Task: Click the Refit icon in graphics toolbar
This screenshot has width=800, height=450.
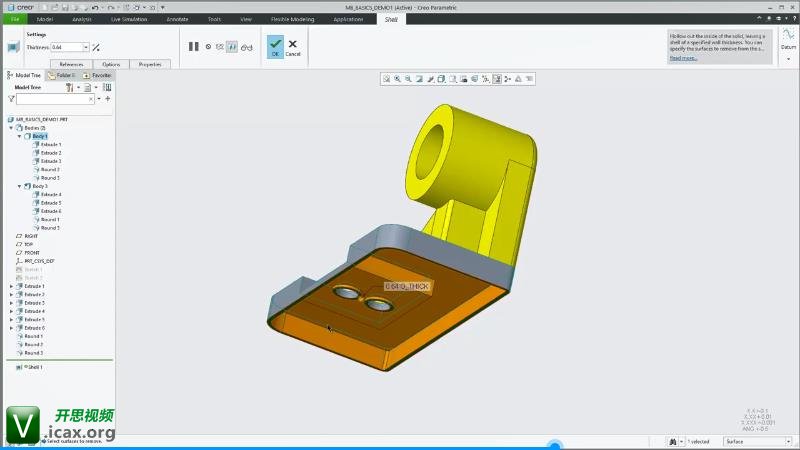Action: (386, 79)
